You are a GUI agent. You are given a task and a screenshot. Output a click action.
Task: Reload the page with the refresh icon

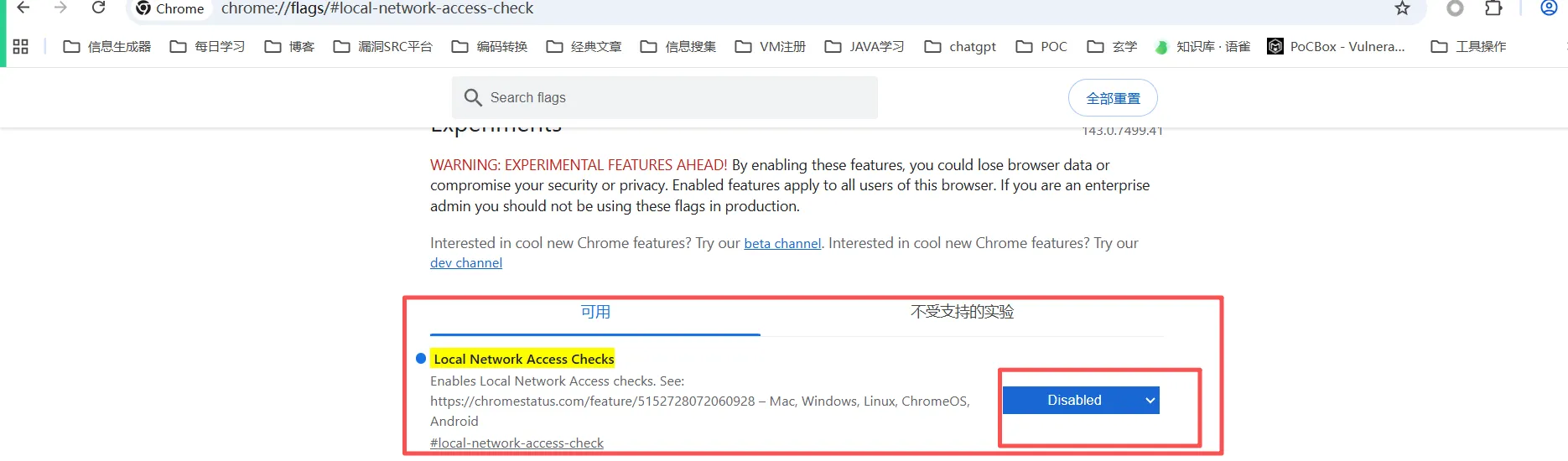tap(98, 8)
